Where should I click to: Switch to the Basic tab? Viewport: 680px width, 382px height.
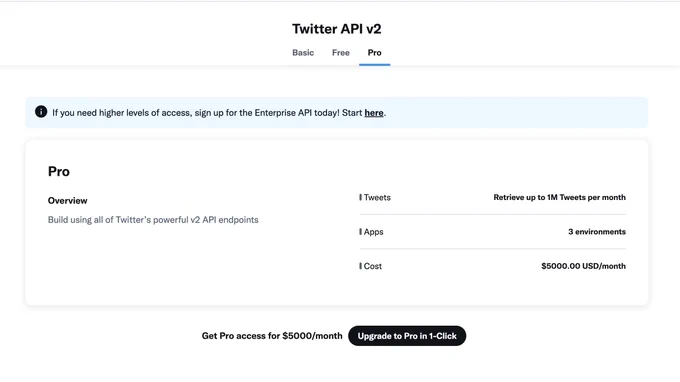click(x=303, y=52)
